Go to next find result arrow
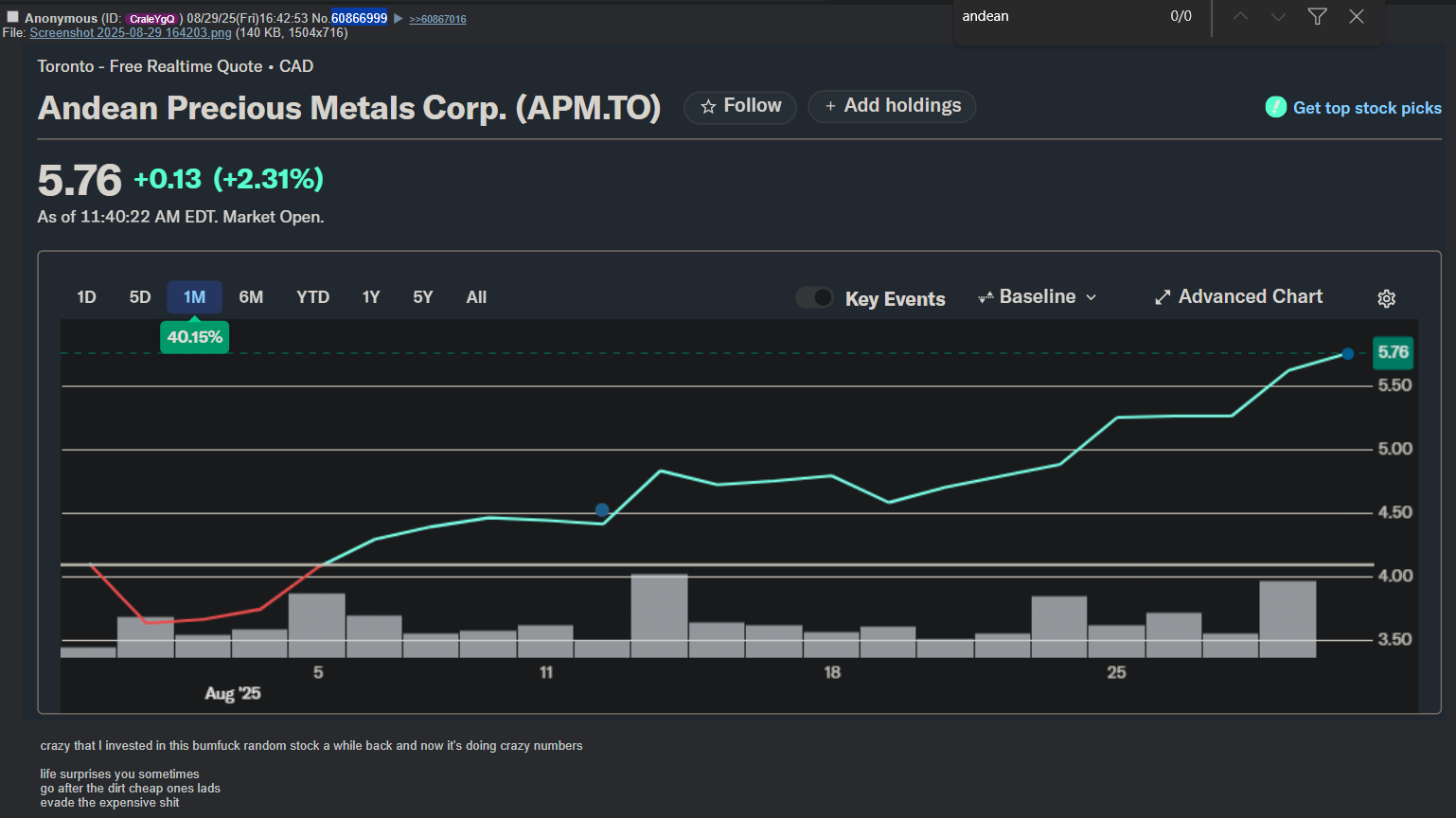This screenshot has height=818, width=1456. pos(1278,16)
